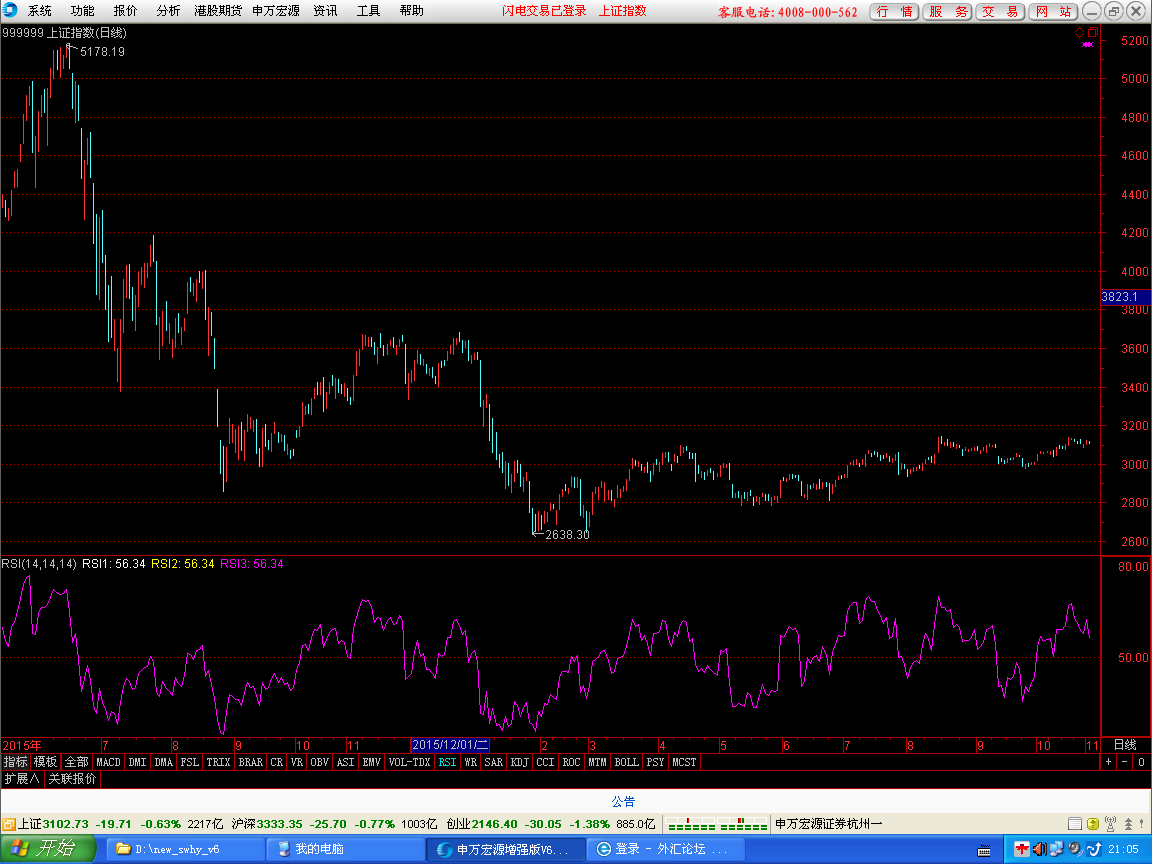The image size is (1152, 864).
Task: Select the active RSI indicator tab
Action: (x=447, y=763)
